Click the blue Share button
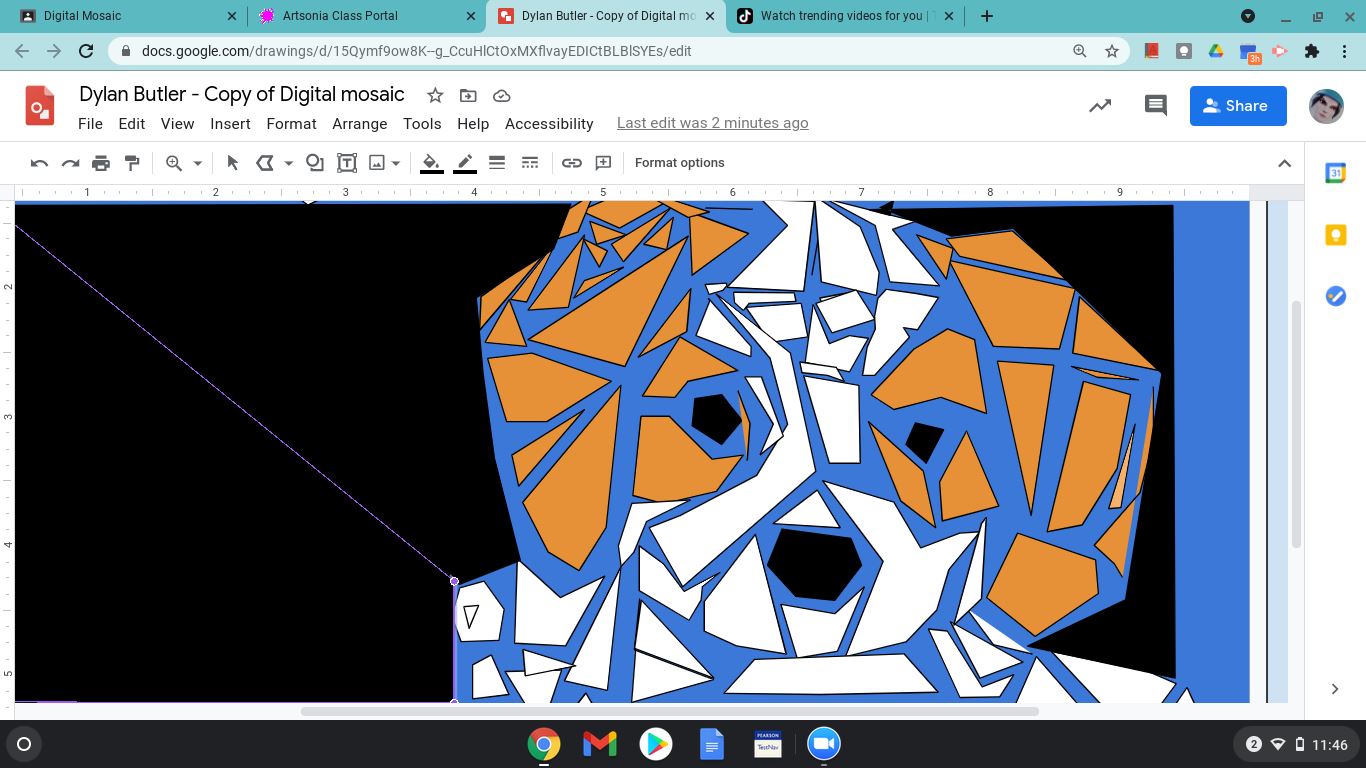 1237,106
